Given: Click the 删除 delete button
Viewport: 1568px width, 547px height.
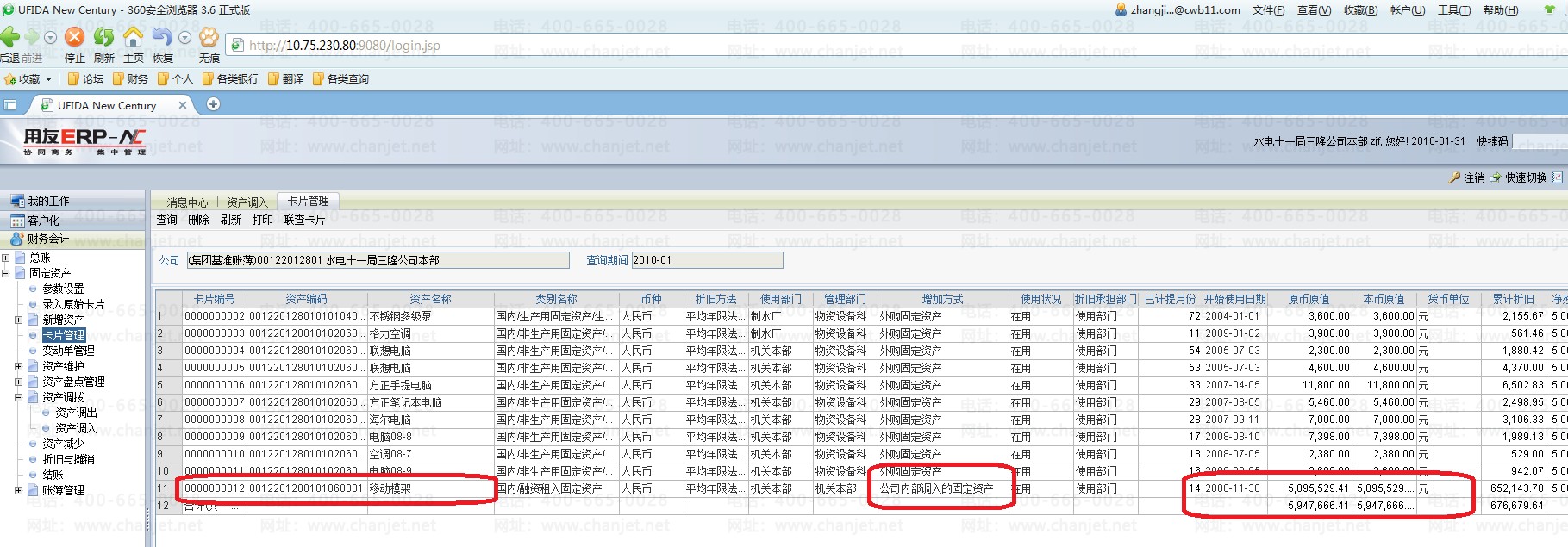Looking at the screenshot, I should [x=198, y=221].
